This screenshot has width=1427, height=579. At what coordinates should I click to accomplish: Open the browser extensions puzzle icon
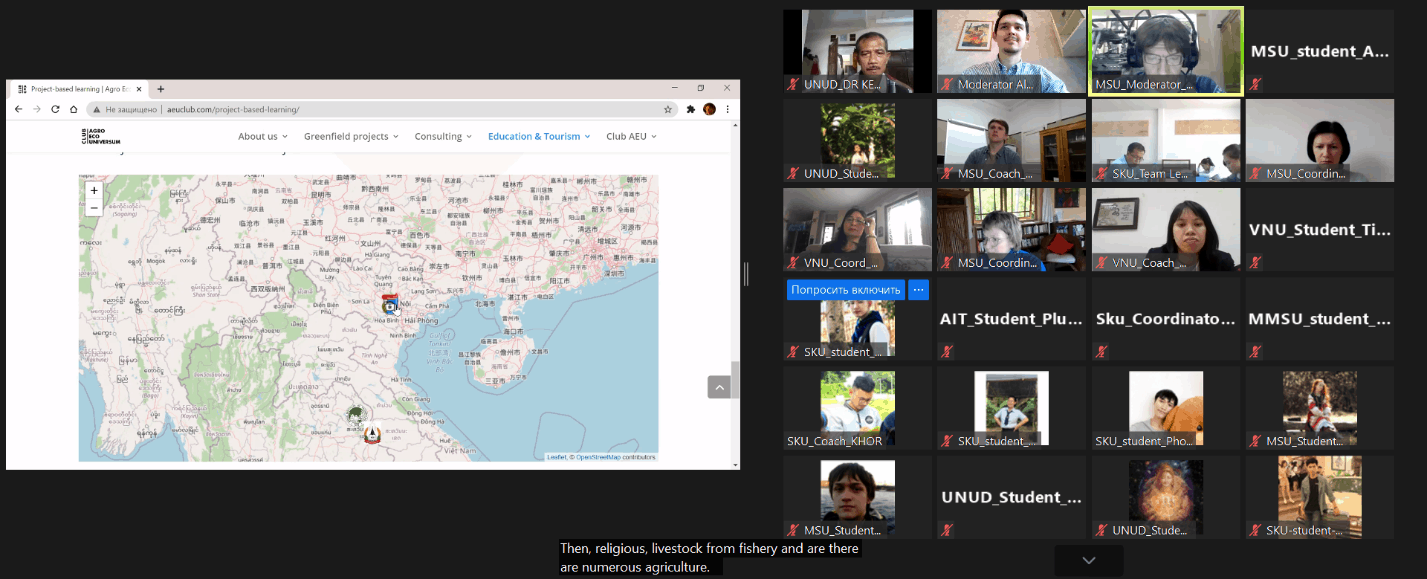(x=690, y=109)
